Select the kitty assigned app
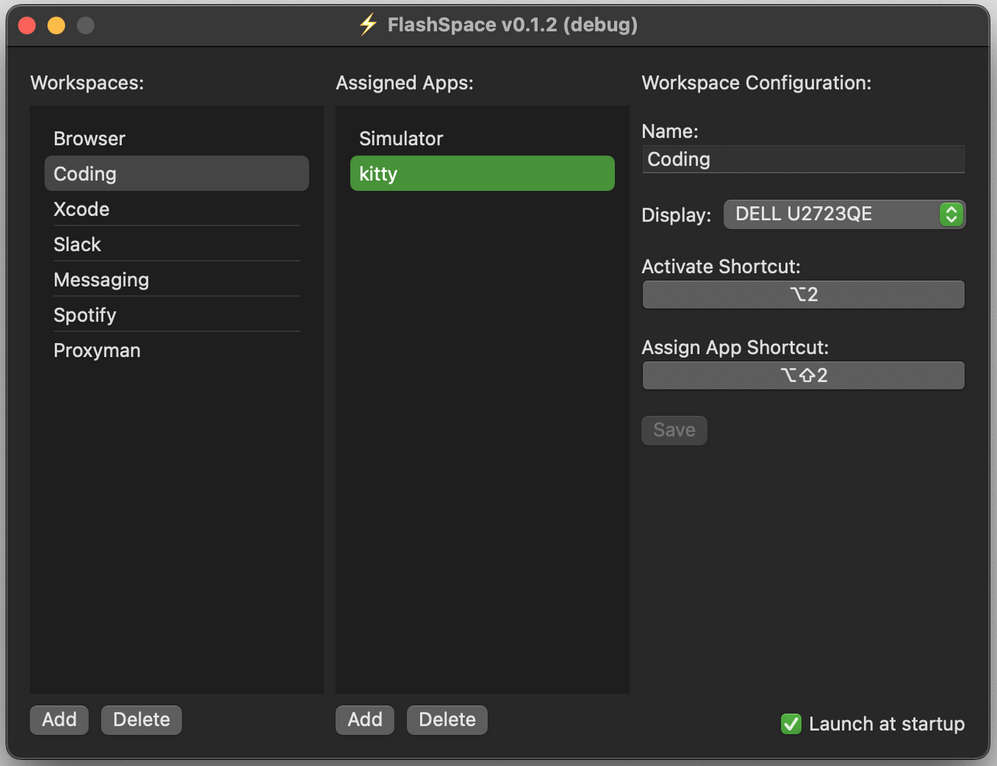The height and width of the screenshot is (766, 997). (482, 174)
